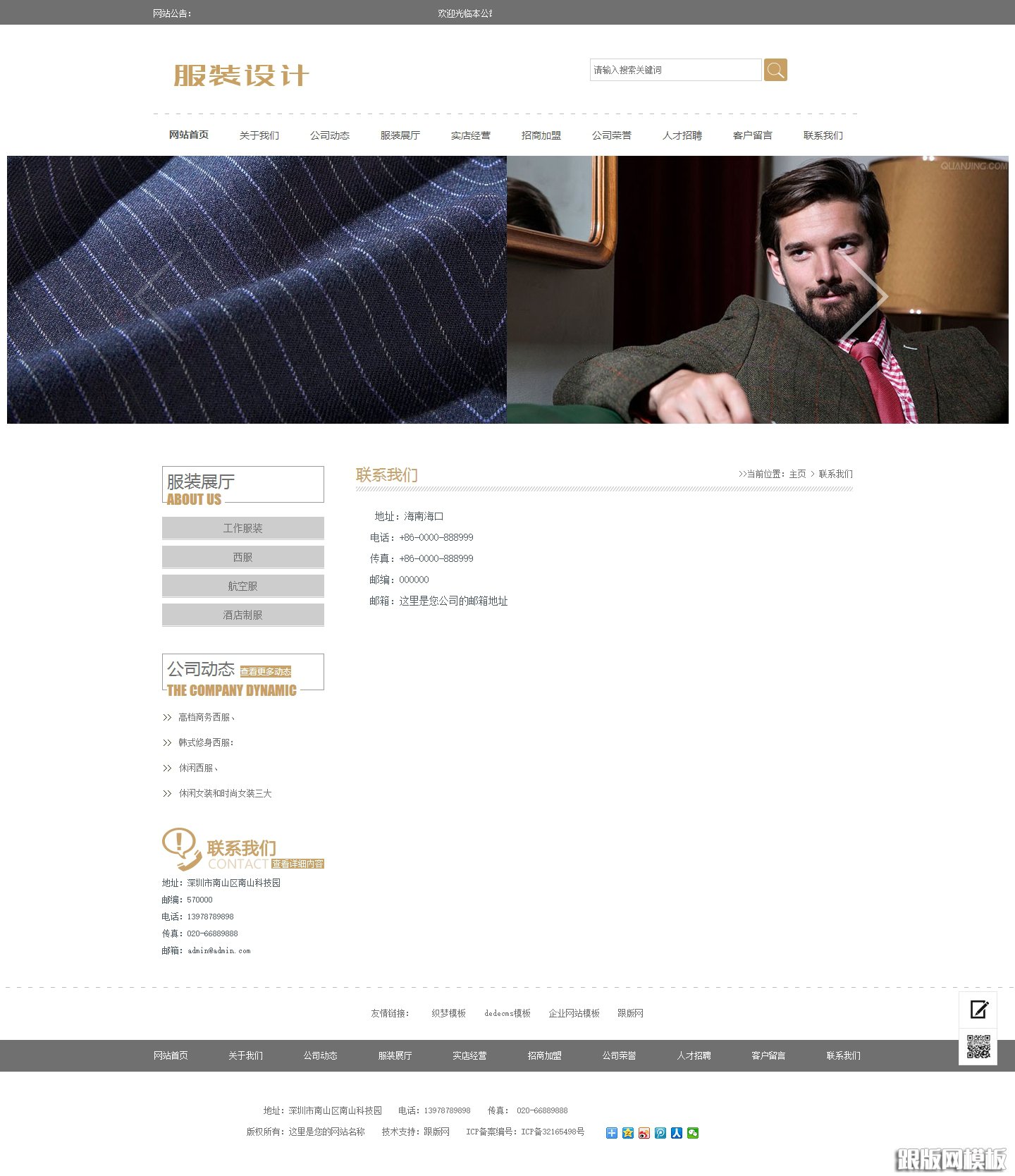
Task: Click the floating QR code icon
Action: [978, 1047]
